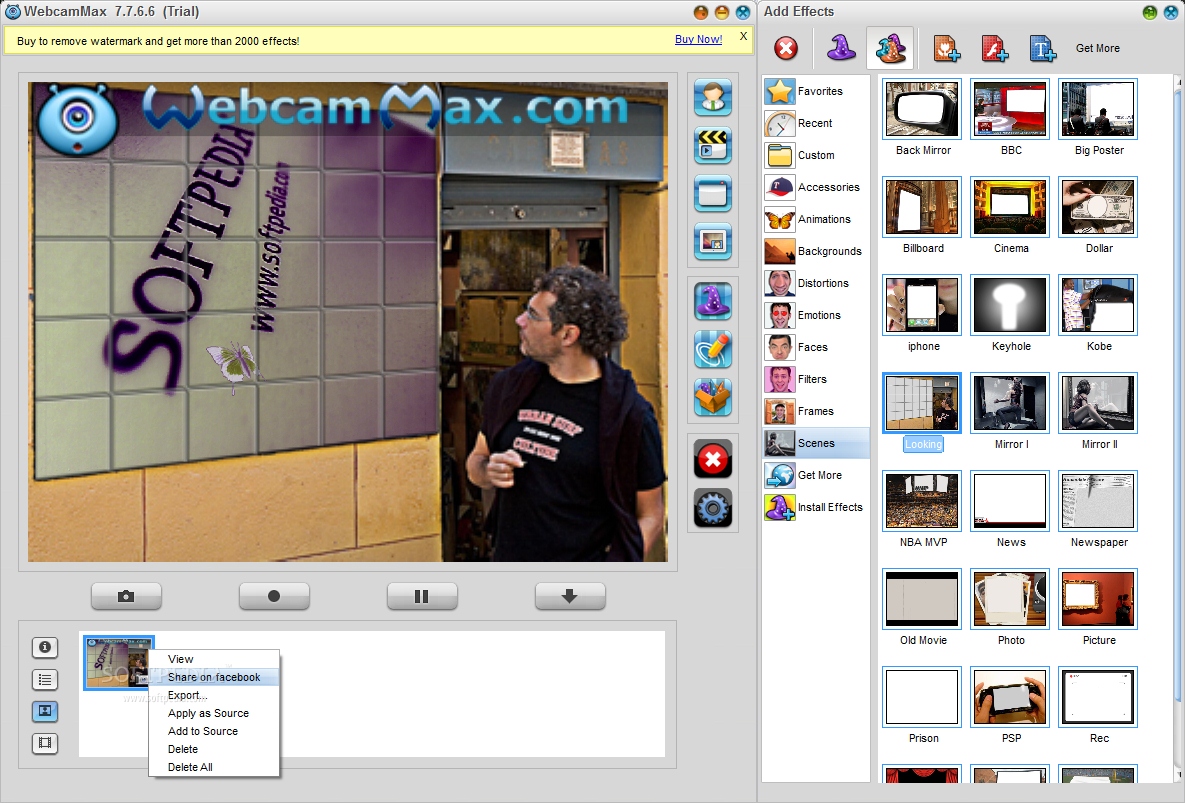
Task: Open the Accessories category
Action: [x=816, y=187]
